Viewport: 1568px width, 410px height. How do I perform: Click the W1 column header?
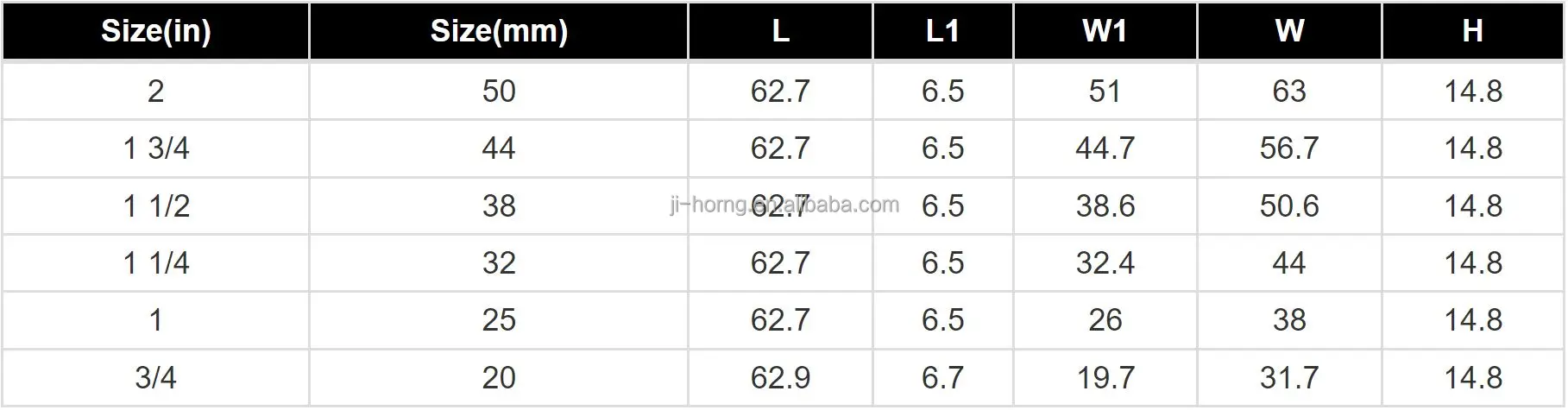point(1105,31)
